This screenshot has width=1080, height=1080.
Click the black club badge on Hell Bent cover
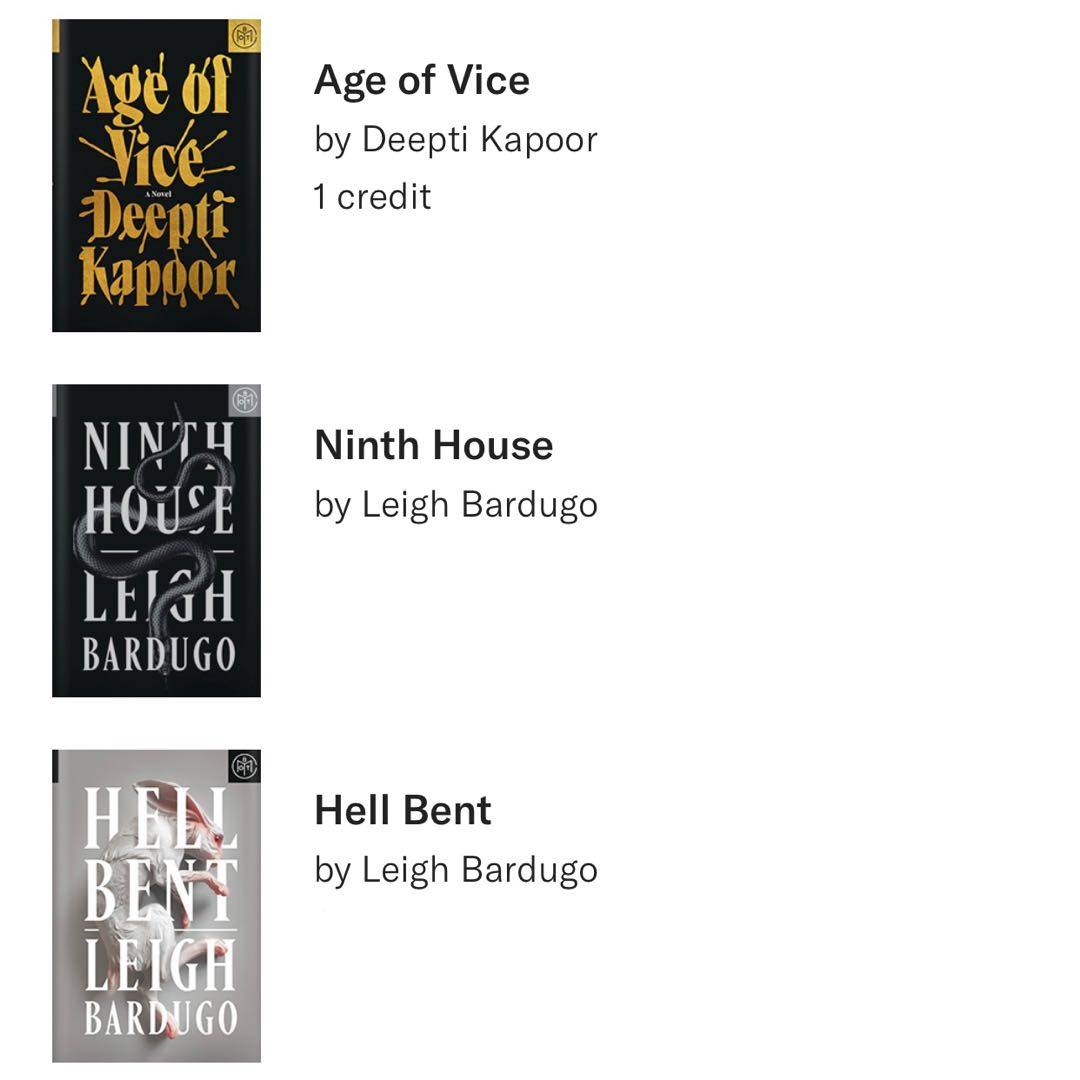[x=244, y=766]
